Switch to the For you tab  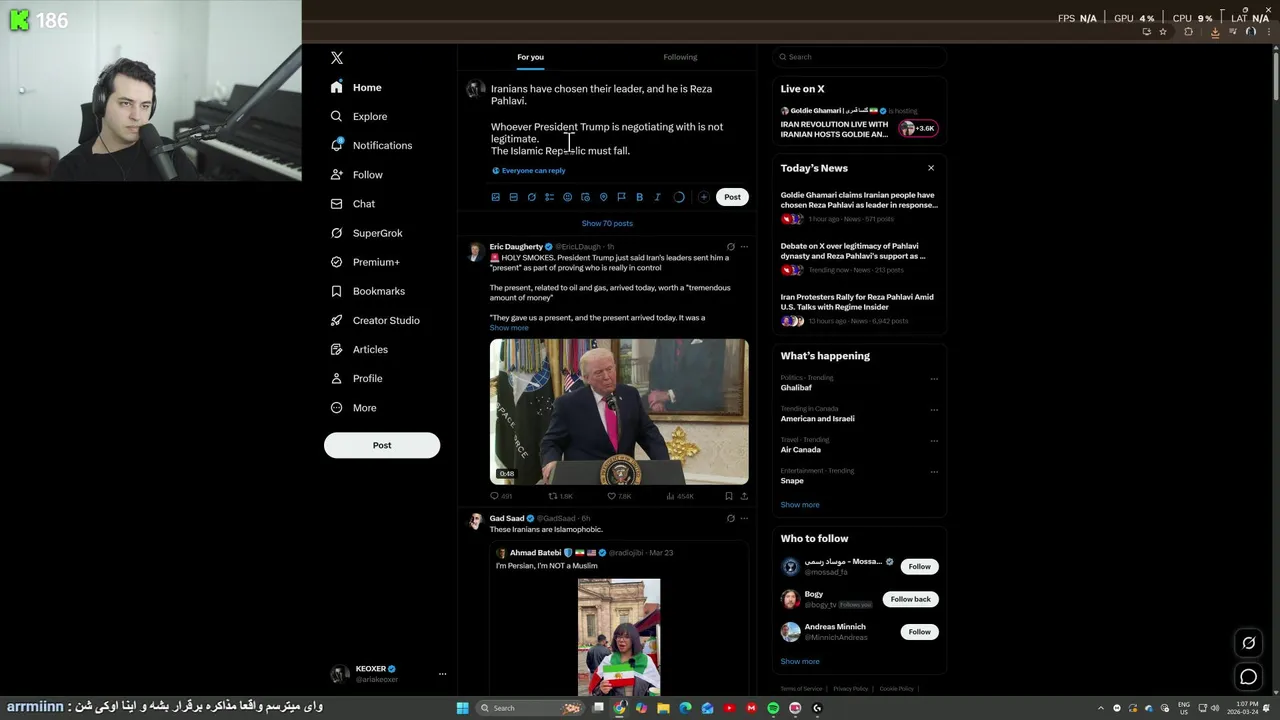530,57
